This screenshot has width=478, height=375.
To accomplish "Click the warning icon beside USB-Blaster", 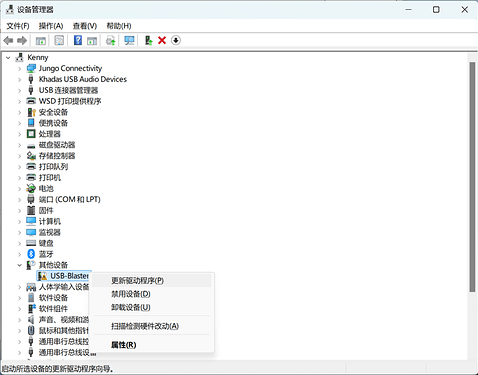I will 42,276.
